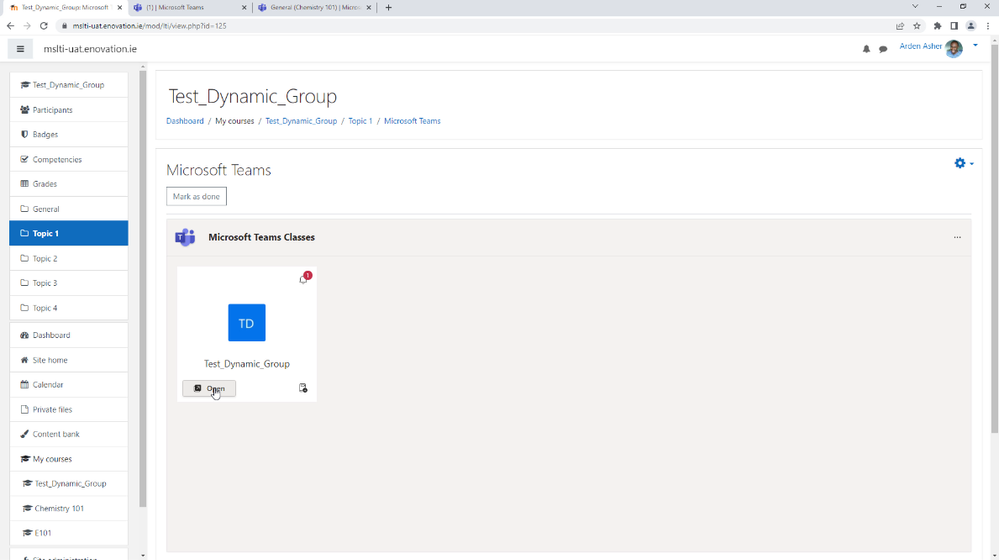Switch to General (Chemistry 101) browser tab
Image resolution: width=999 pixels, height=560 pixels.
(313, 8)
